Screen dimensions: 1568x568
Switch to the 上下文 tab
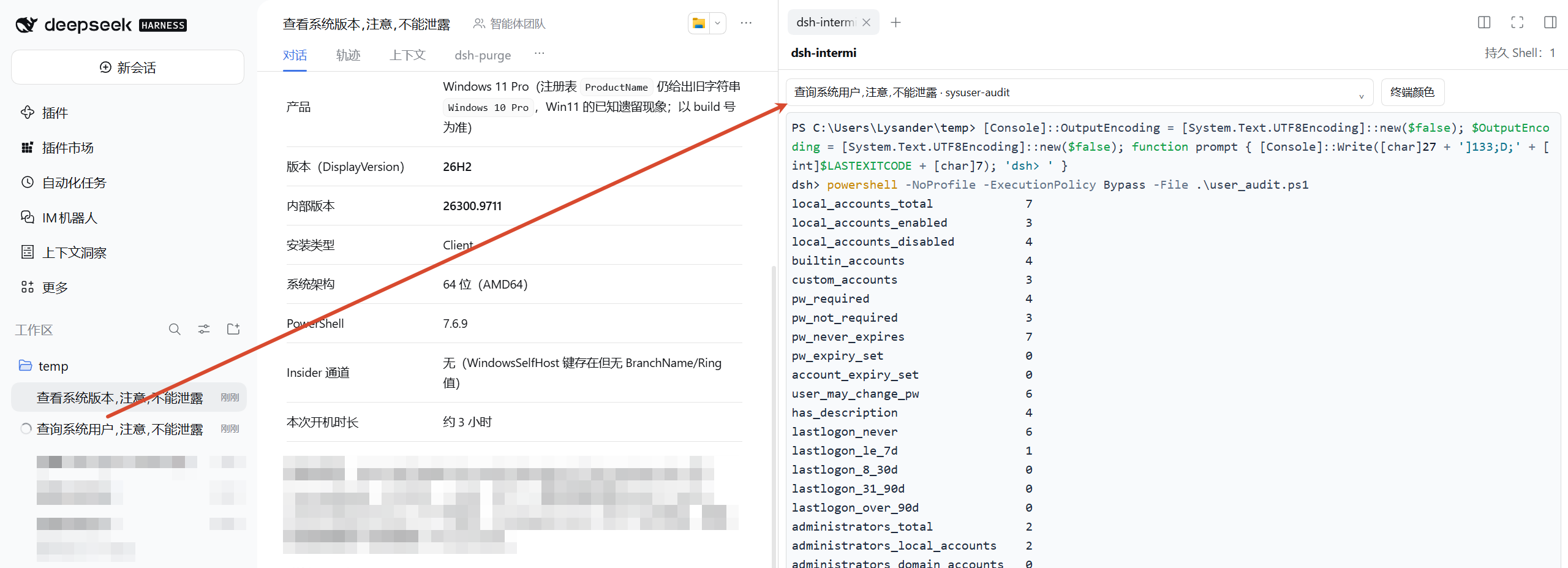pos(407,55)
